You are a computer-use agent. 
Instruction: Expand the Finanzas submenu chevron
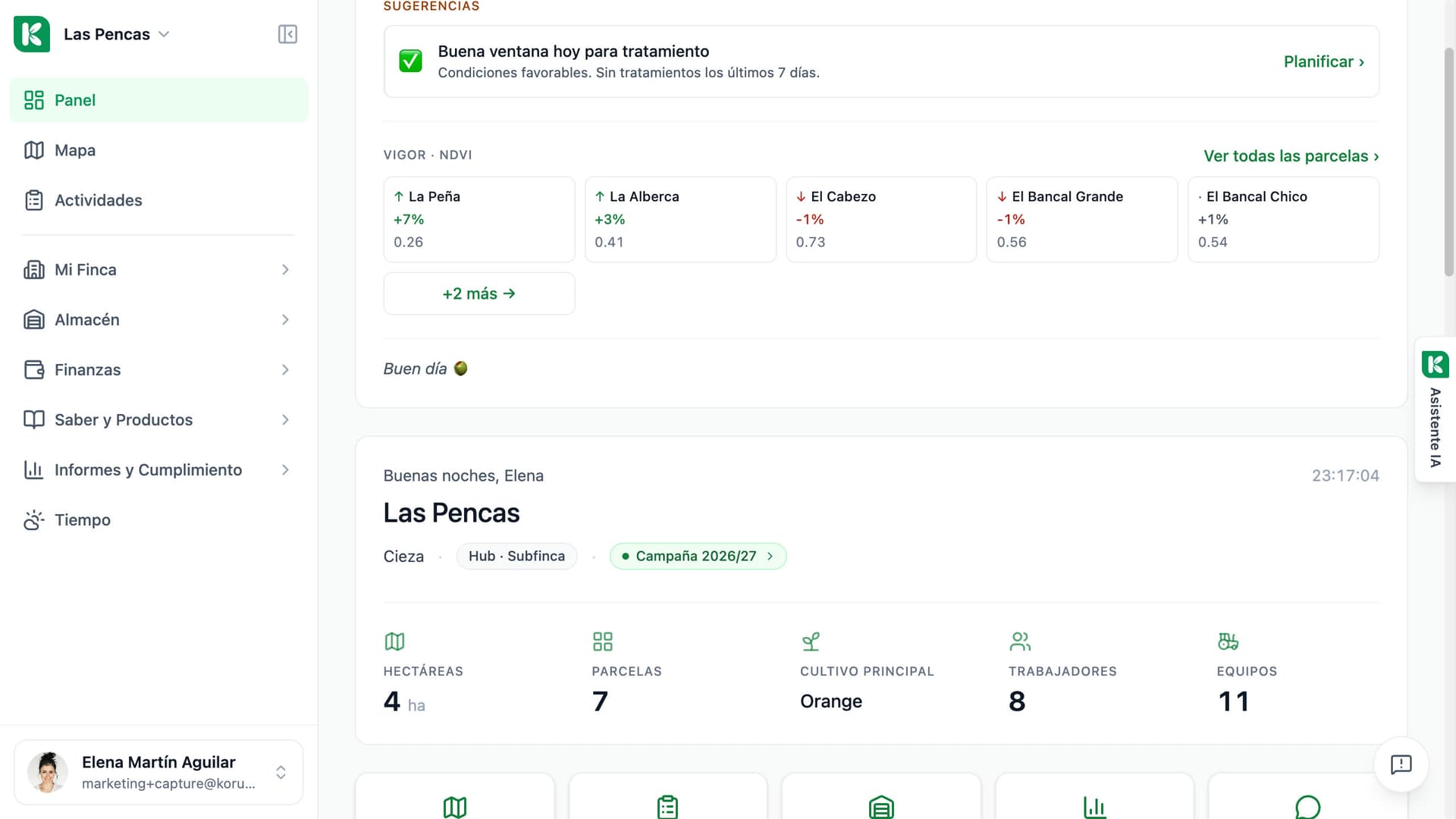pyautogui.click(x=285, y=370)
